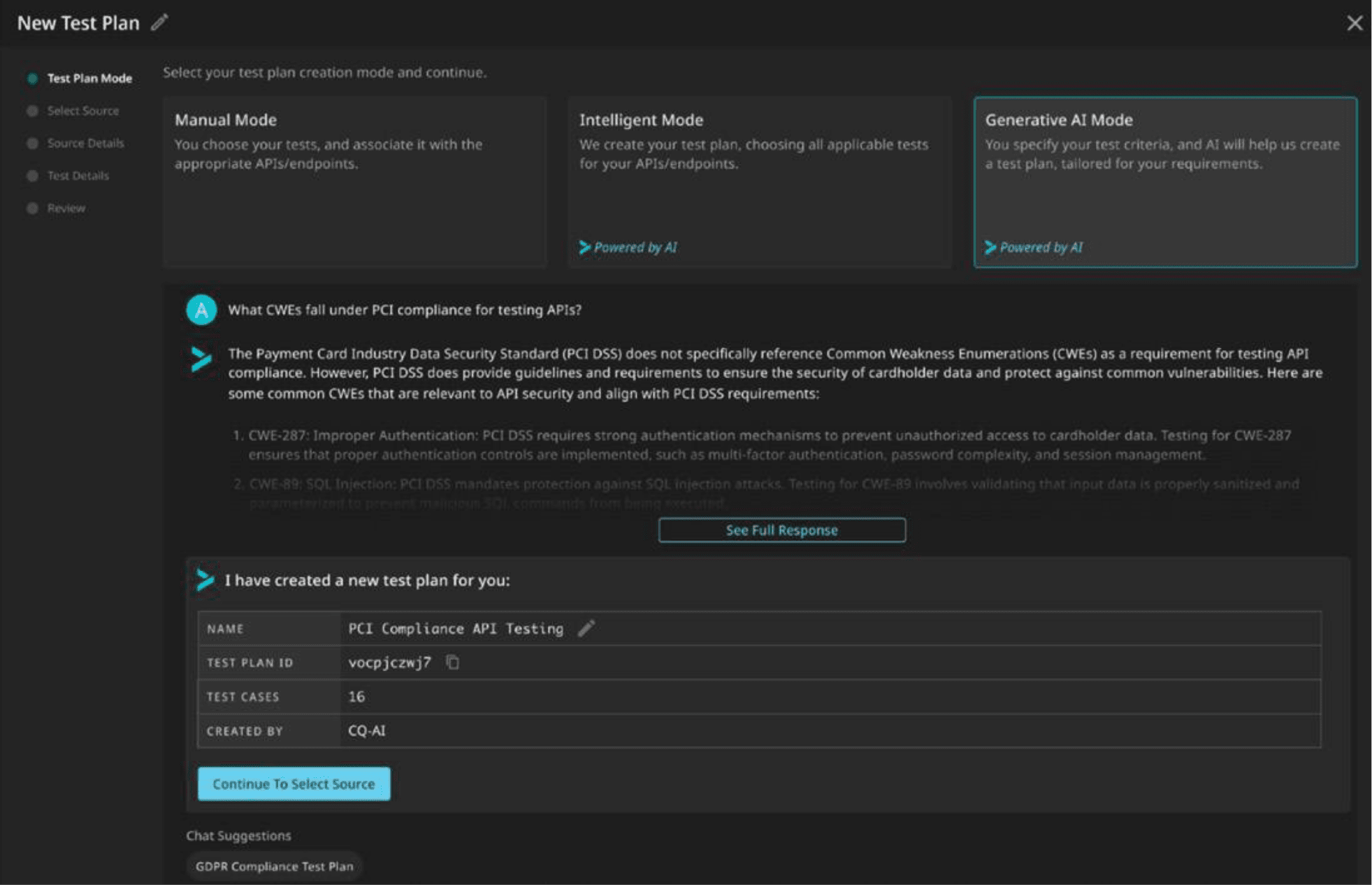This screenshot has height=885, width=1372.
Task: Click the TEST CASES row label
Action: (x=243, y=696)
